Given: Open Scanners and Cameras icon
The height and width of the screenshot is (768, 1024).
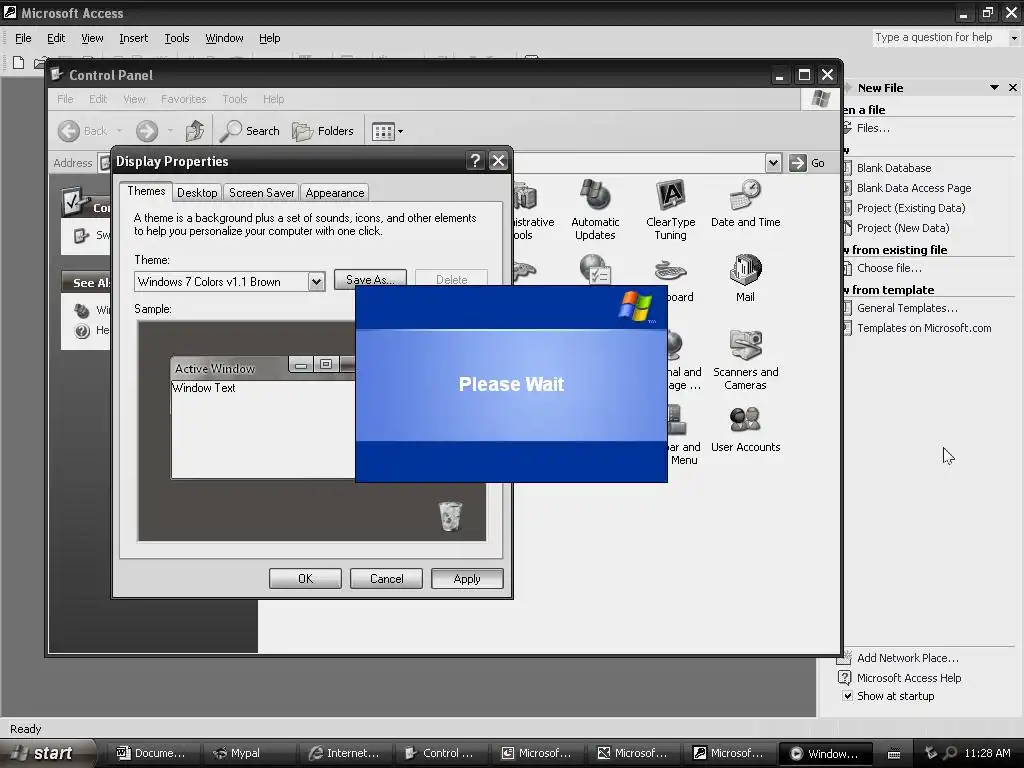Looking at the screenshot, I should coord(745,360).
